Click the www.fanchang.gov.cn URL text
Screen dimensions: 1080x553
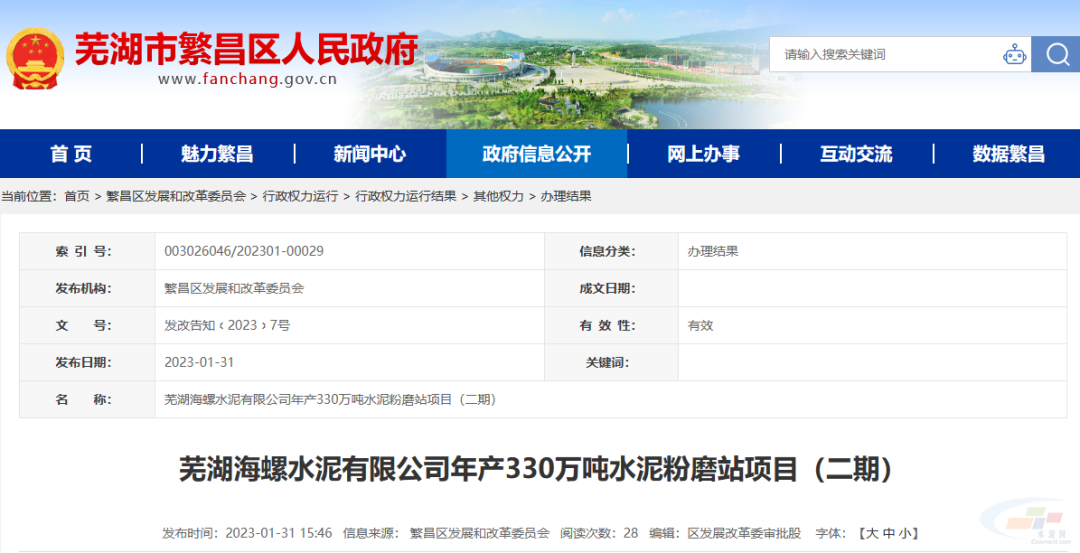pos(247,79)
